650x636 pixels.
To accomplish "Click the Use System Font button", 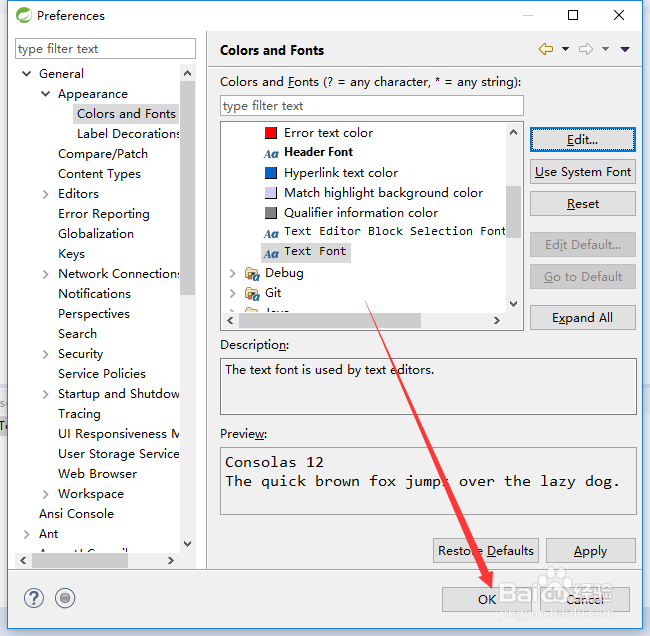I will click(582, 172).
